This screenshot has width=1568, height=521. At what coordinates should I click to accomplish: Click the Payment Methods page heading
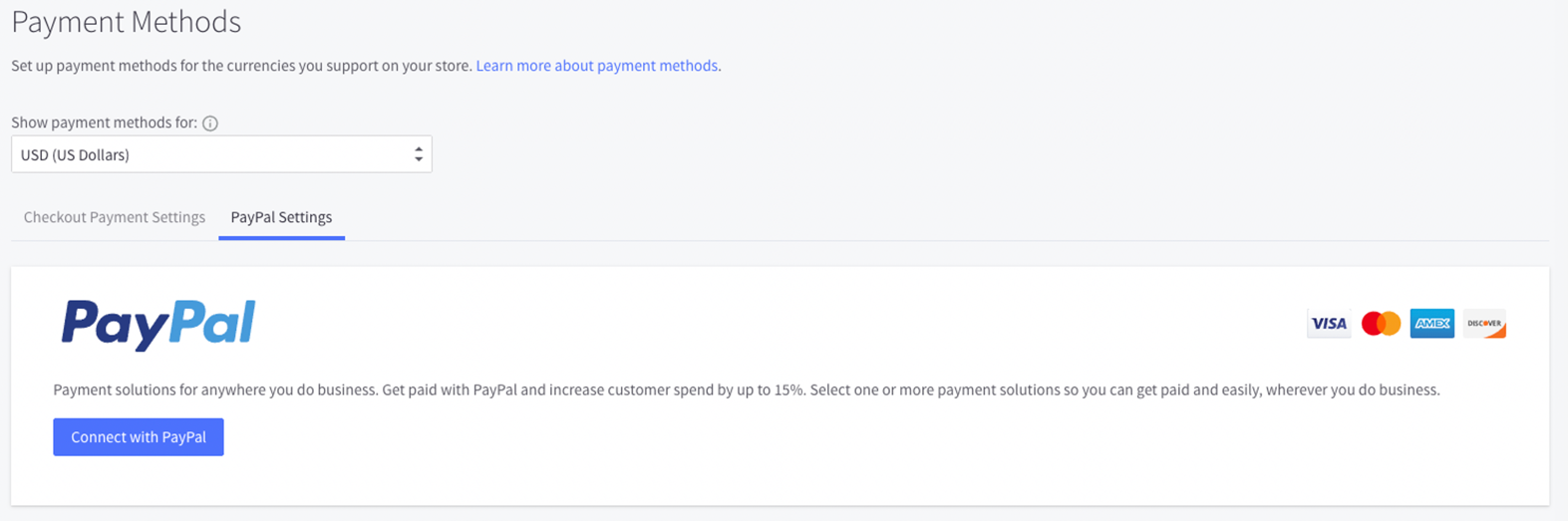[x=127, y=22]
